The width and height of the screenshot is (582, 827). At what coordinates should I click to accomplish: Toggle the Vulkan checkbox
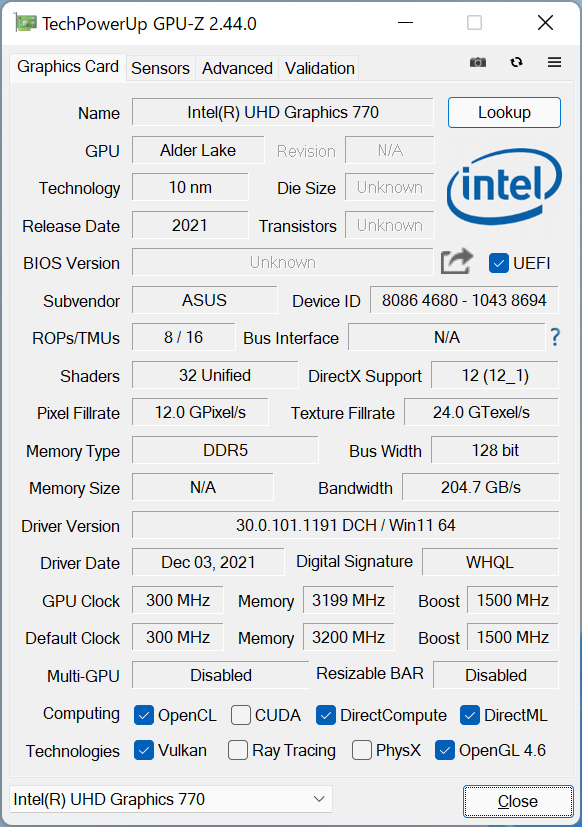pyautogui.click(x=144, y=750)
